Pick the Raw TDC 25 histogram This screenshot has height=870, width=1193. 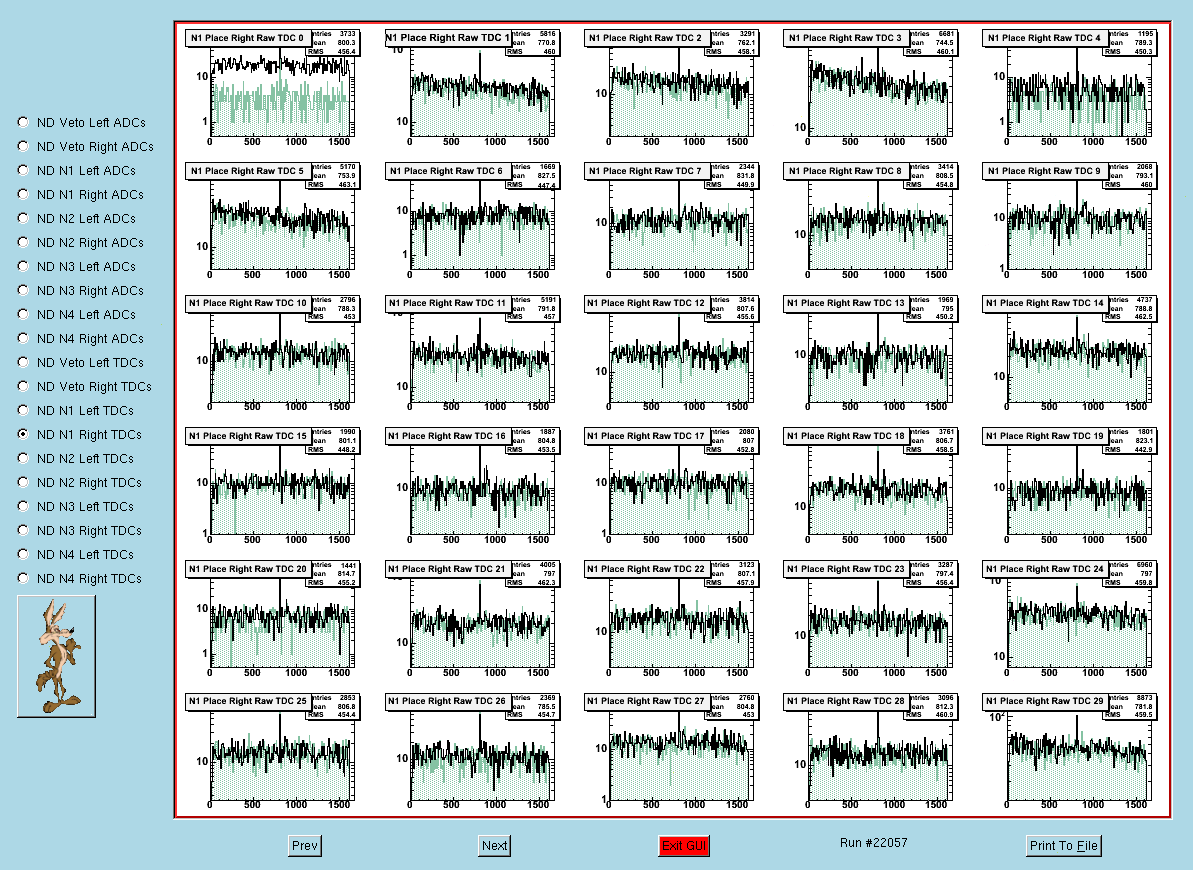click(x=272, y=750)
